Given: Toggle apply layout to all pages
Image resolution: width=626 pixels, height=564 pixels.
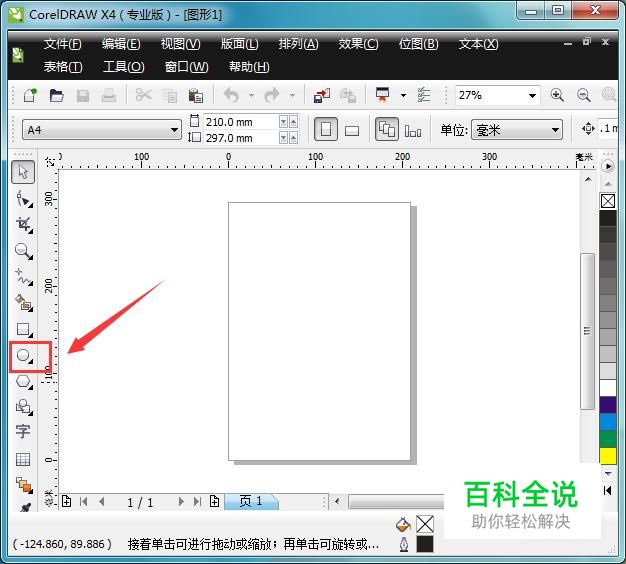Looking at the screenshot, I should 386,129.
